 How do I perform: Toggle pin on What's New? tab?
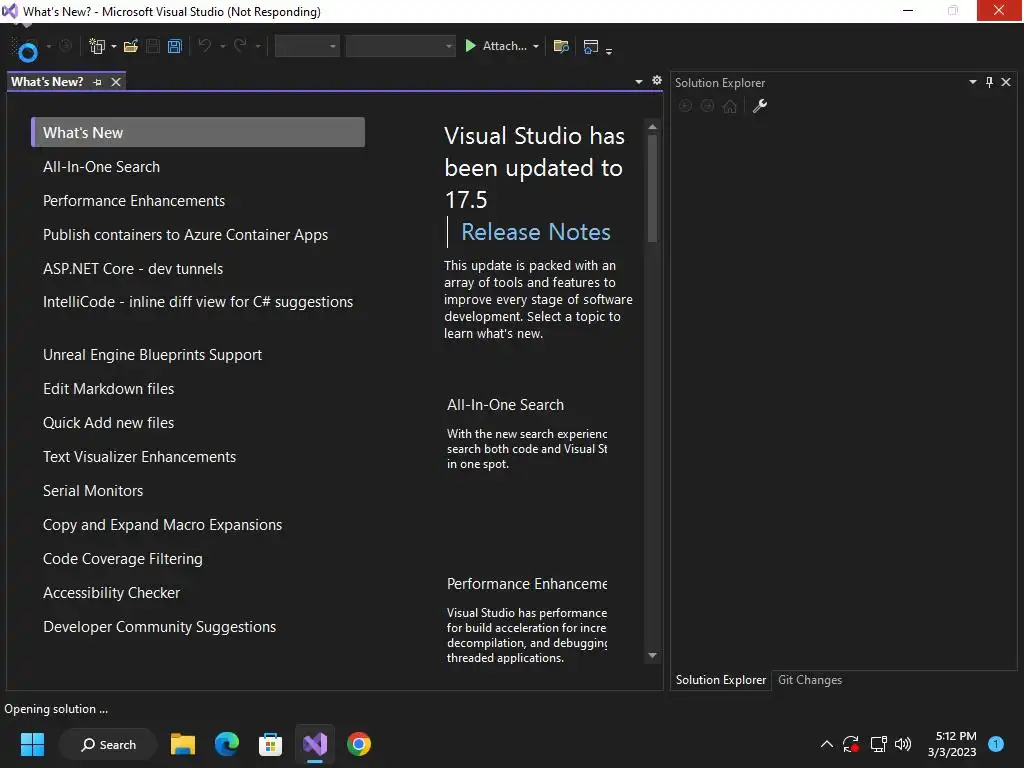coord(97,82)
